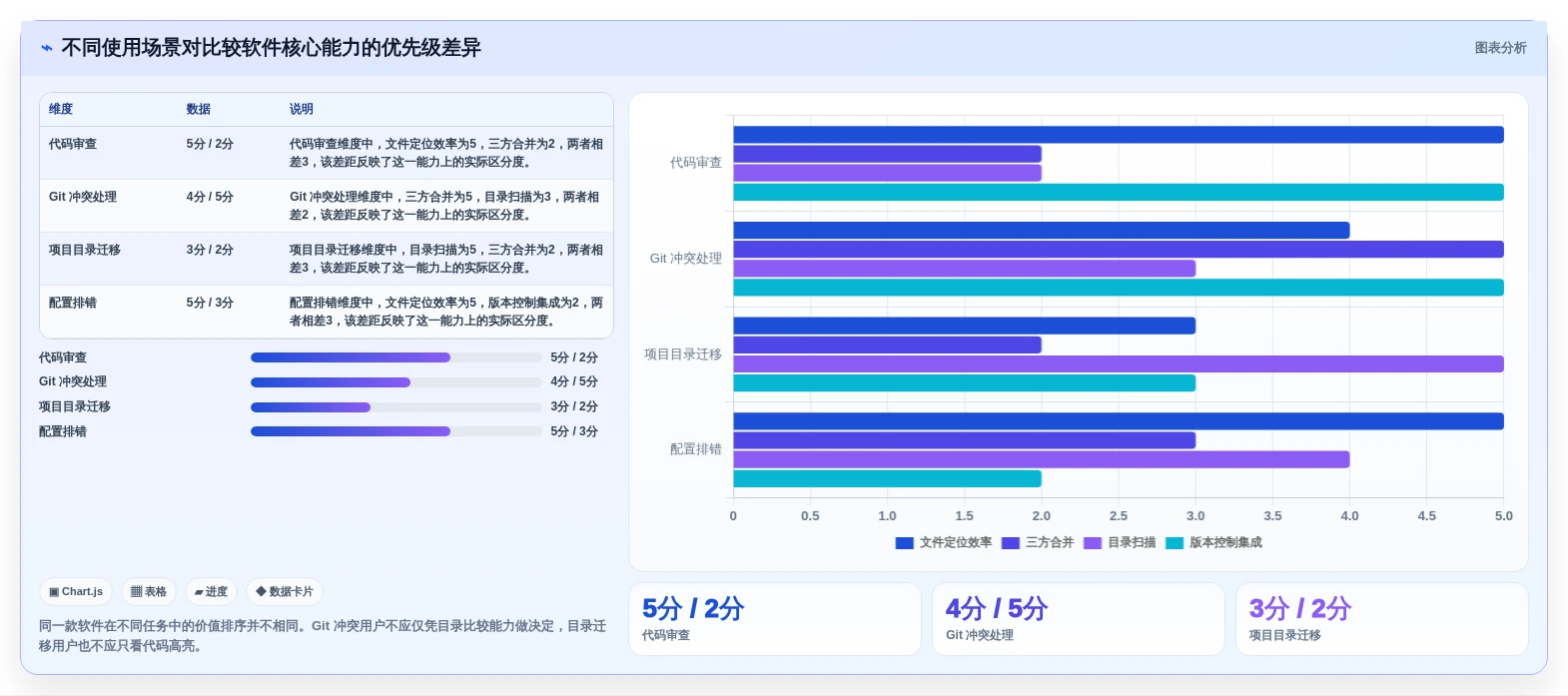
Task: Toggle the 目录扫描 legend item
Action: tap(1120, 542)
